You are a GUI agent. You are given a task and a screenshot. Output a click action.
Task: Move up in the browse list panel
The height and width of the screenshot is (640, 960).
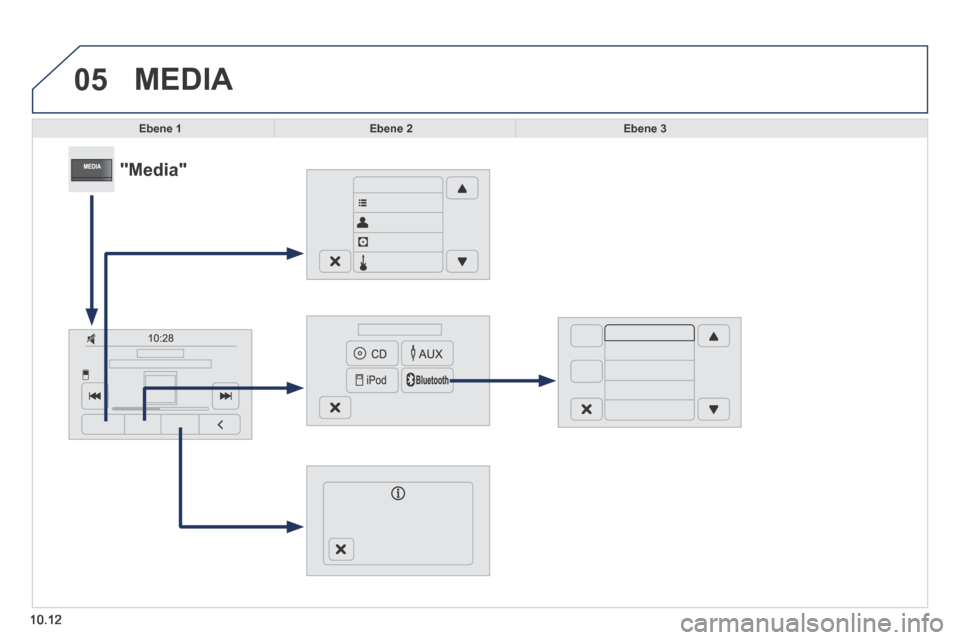(462, 188)
